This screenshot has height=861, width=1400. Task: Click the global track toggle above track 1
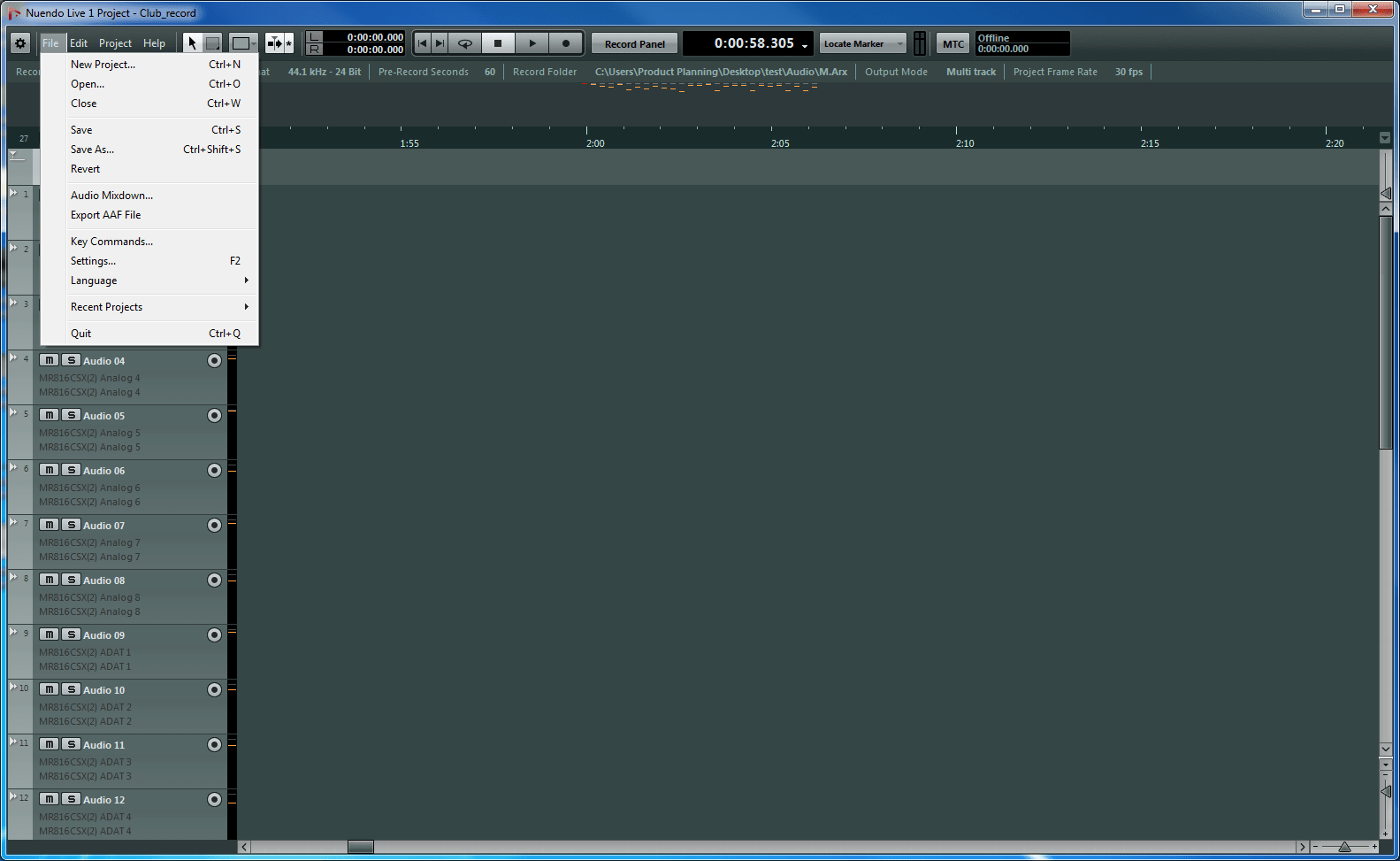click(x=17, y=155)
